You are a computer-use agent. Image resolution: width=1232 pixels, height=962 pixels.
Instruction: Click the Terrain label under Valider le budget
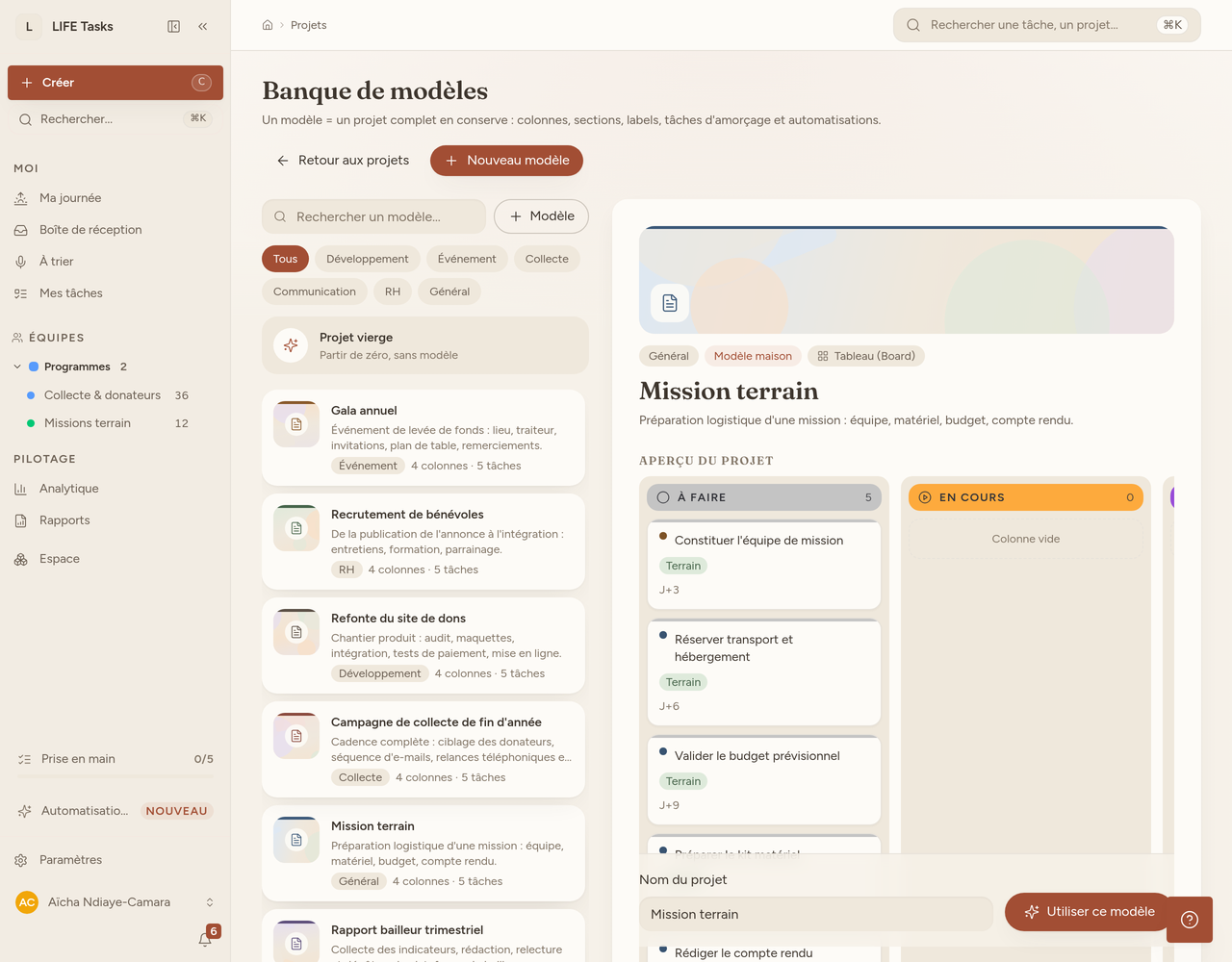[x=683, y=781]
